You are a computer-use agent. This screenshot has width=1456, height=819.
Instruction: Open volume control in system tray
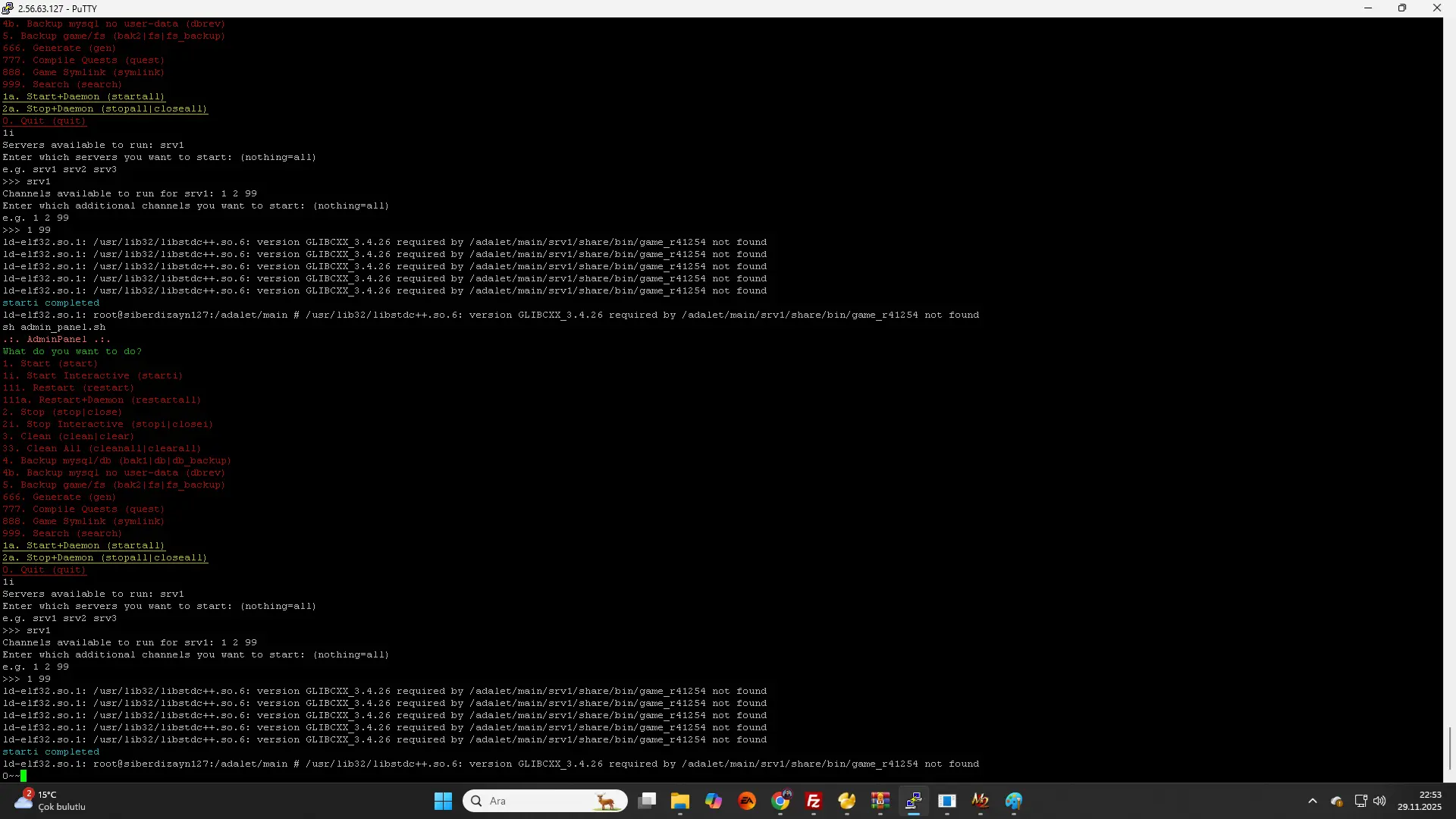(1379, 801)
